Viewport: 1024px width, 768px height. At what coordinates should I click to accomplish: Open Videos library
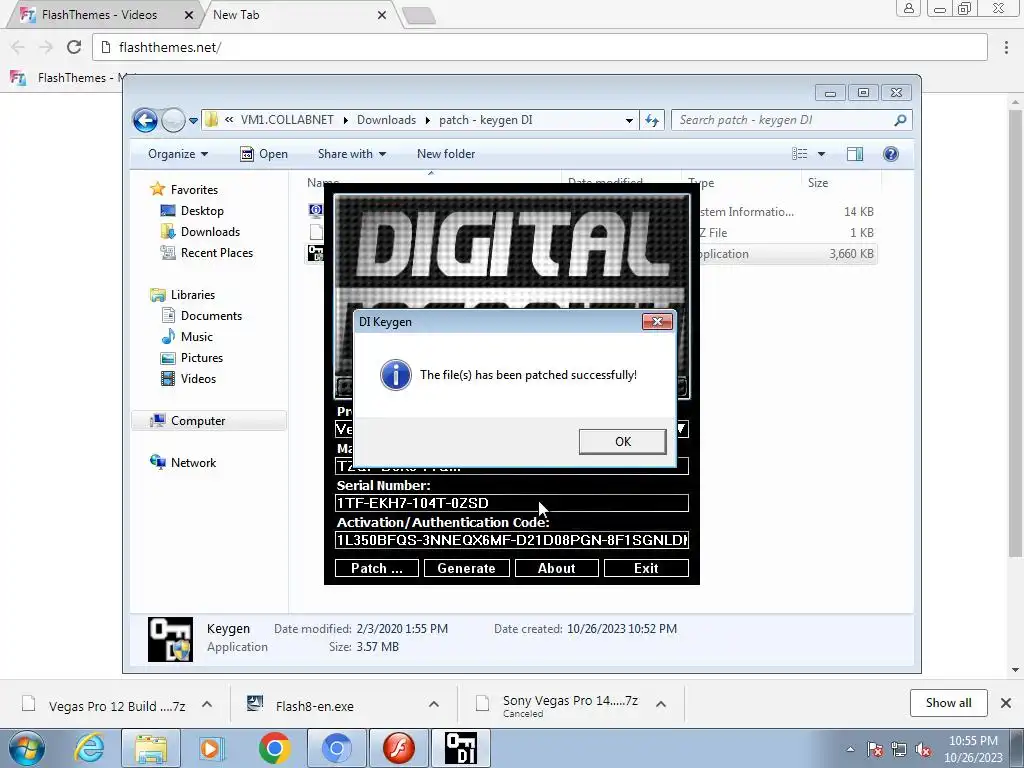tap(198, 379)
